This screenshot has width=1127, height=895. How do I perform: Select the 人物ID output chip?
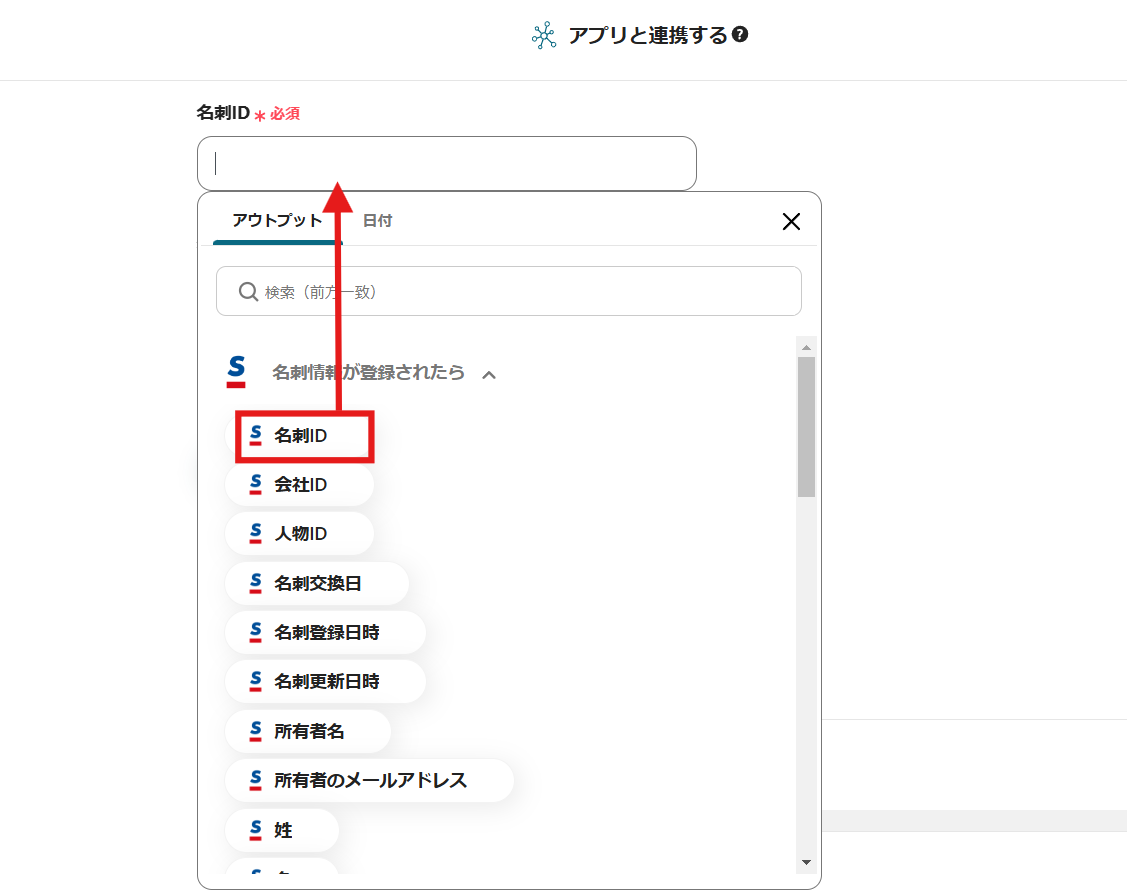(300, 533)
